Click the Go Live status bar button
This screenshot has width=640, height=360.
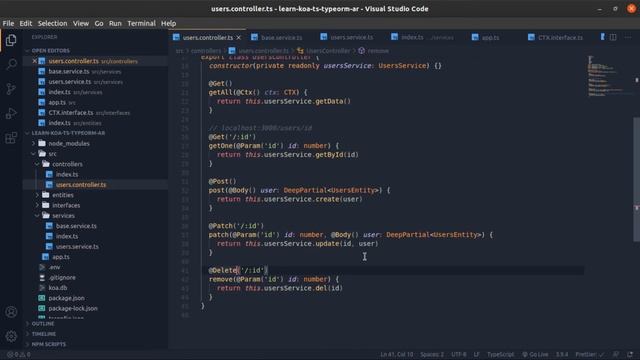pos(535,354)
